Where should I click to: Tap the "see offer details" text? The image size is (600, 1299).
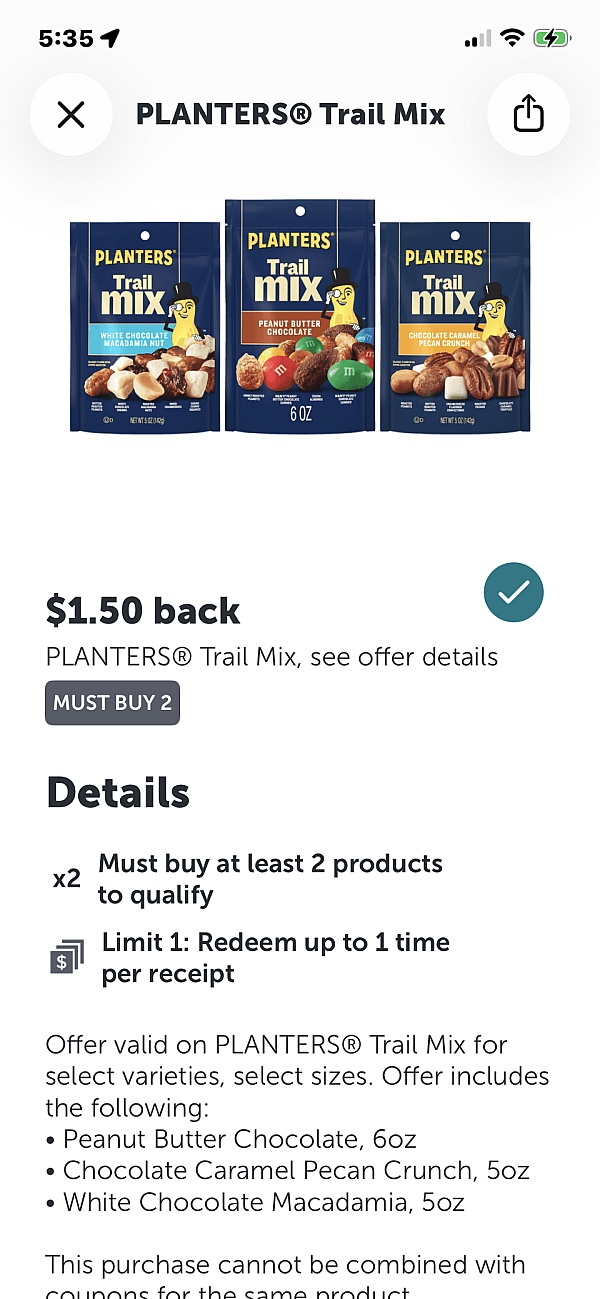[x=404, y=657]
